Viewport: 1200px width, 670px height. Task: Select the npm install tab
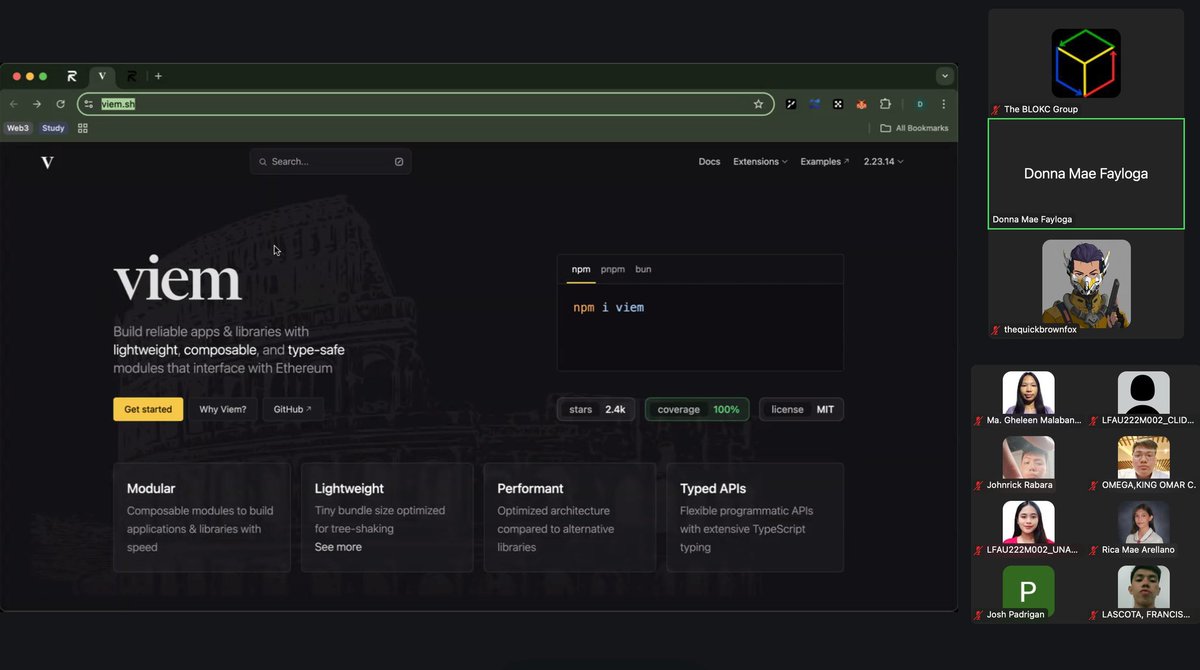click(x=581, y=269)
